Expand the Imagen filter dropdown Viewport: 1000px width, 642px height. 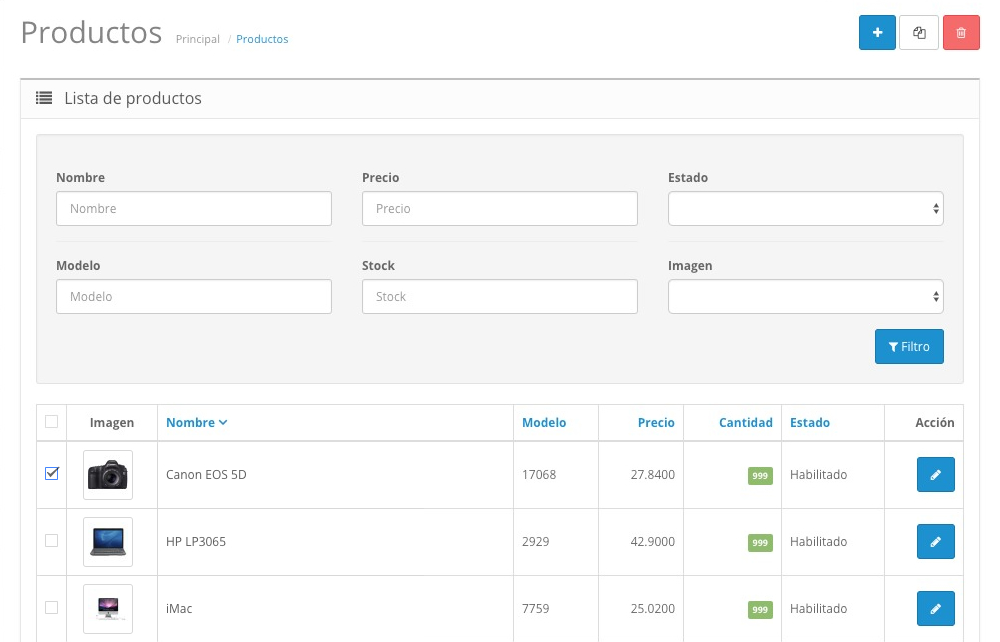click(x=805, y=297)
